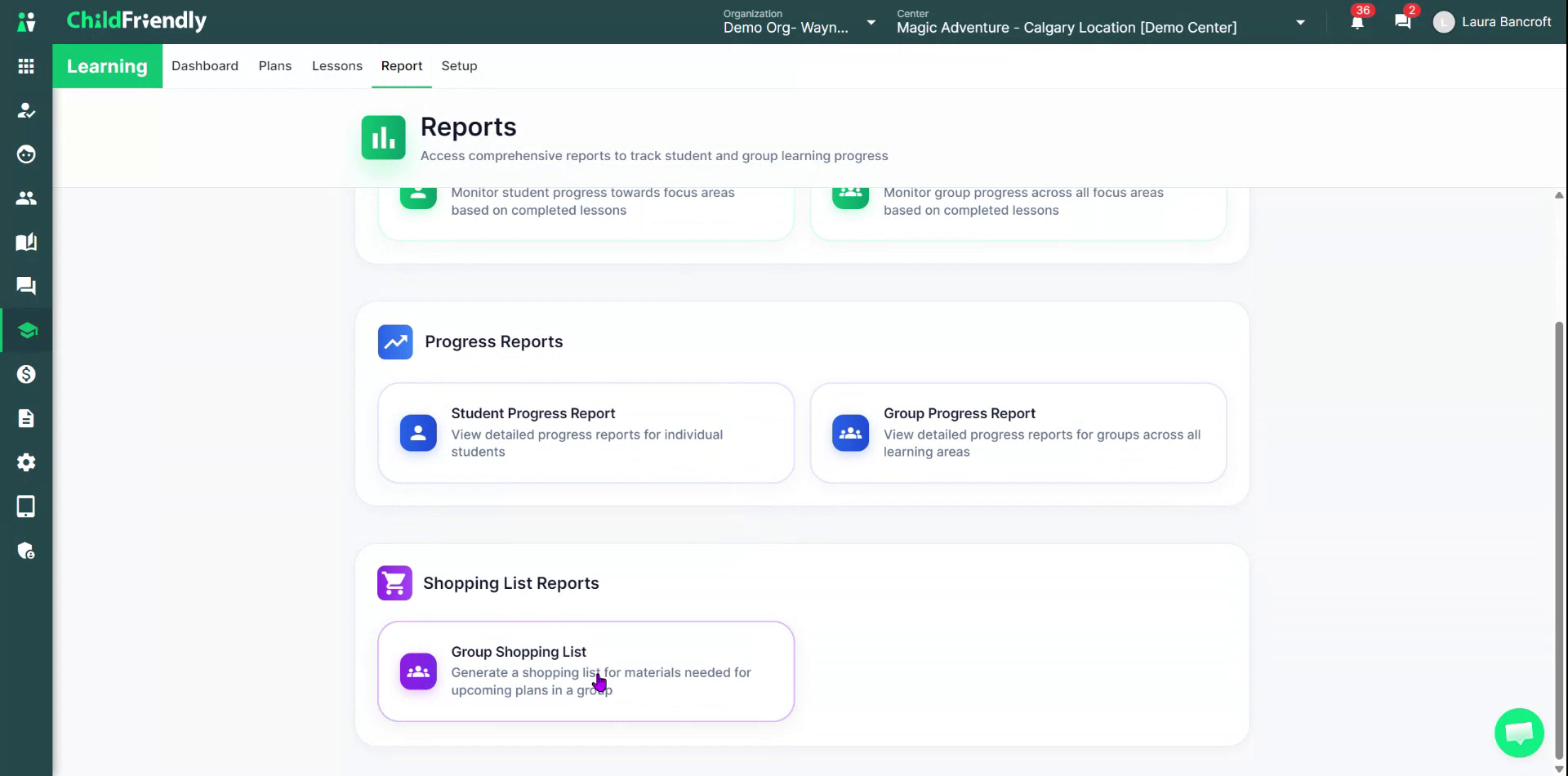Open the group people icon in left sidebar
1568x776 pixels.
click(26, 198)
